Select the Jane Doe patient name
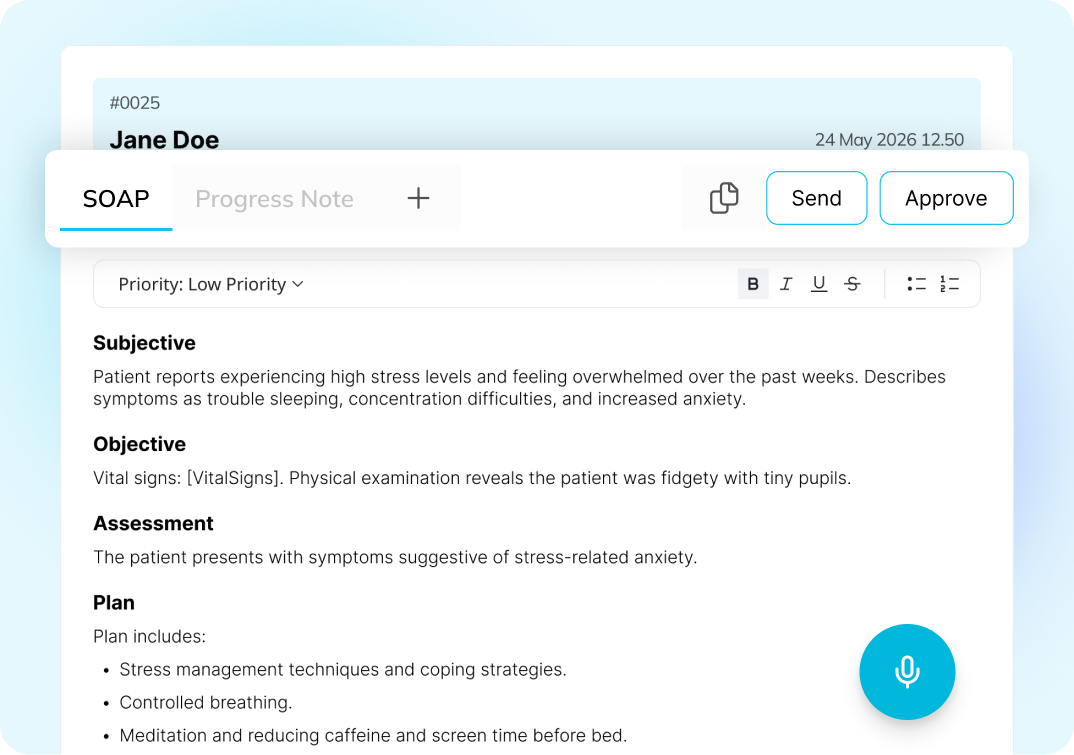Viewport: 1074px width, 755px height. tap(164, 140)
